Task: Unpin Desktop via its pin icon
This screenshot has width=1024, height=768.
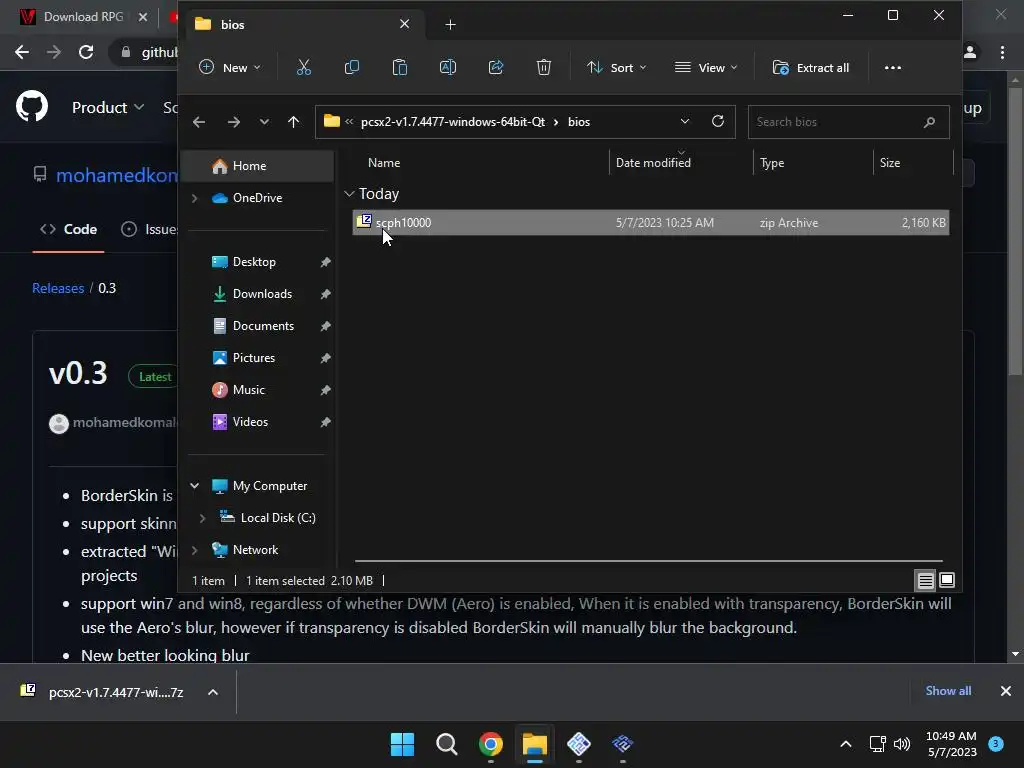Action: (x=325, y=262)
